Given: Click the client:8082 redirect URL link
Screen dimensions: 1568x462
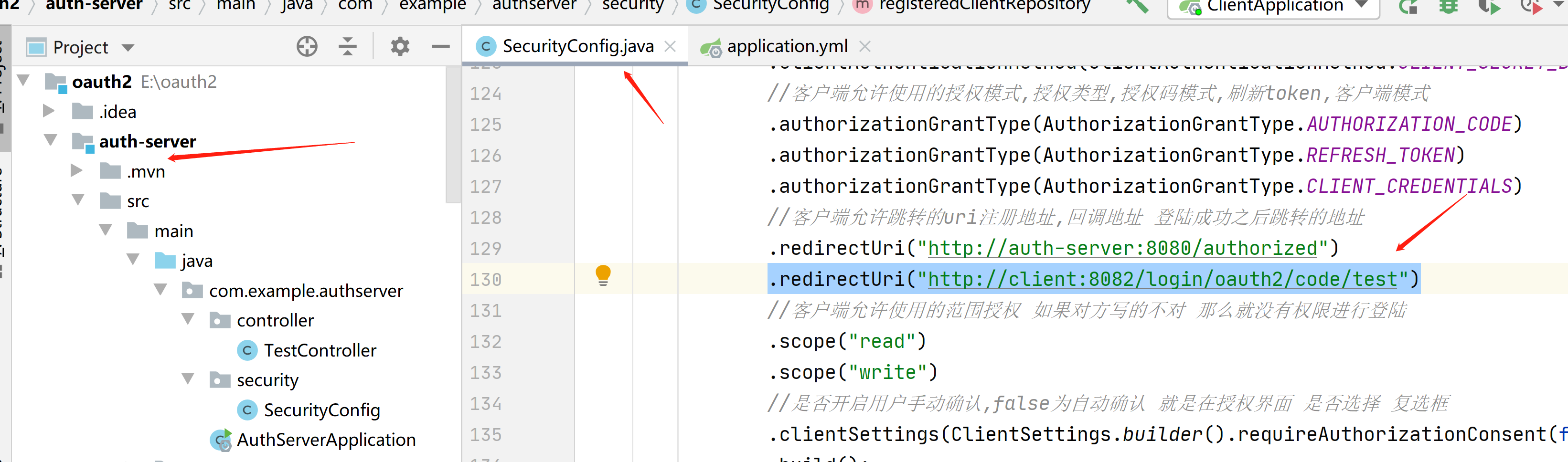Looking at the screenshot, I should 1163,279.
